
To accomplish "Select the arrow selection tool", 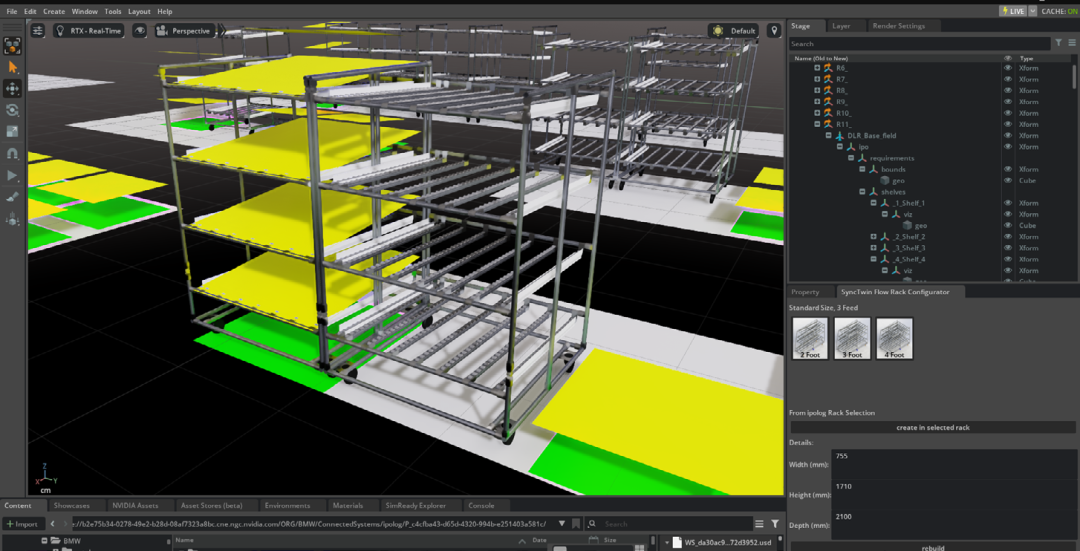I will (x=12, y=67).
